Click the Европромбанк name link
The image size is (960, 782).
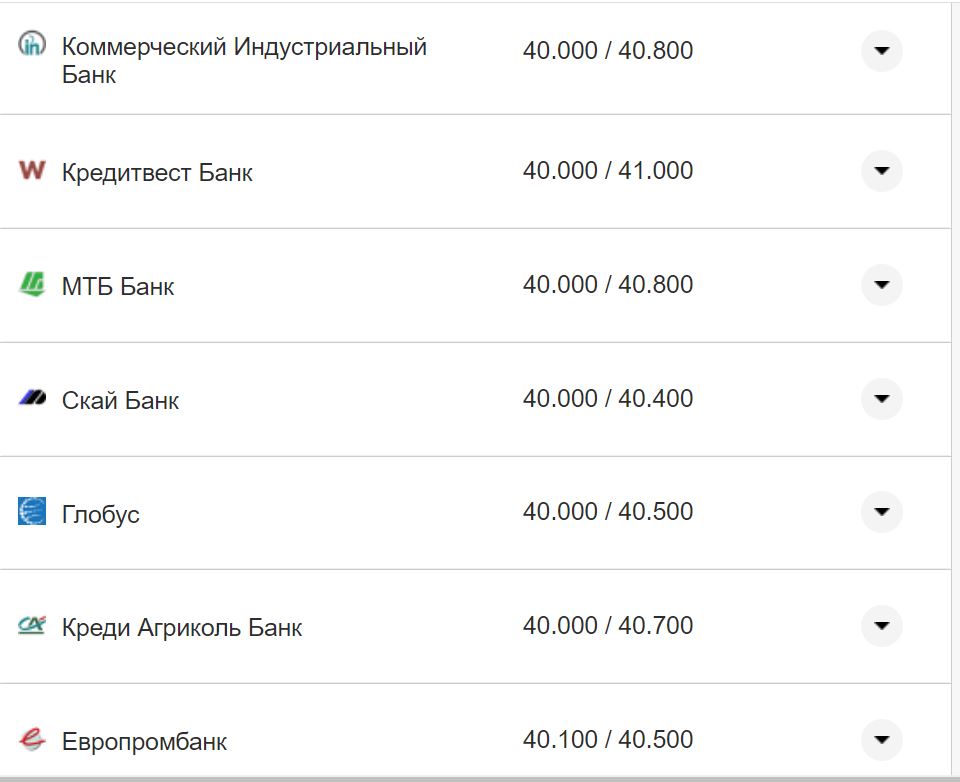[144, 741]
